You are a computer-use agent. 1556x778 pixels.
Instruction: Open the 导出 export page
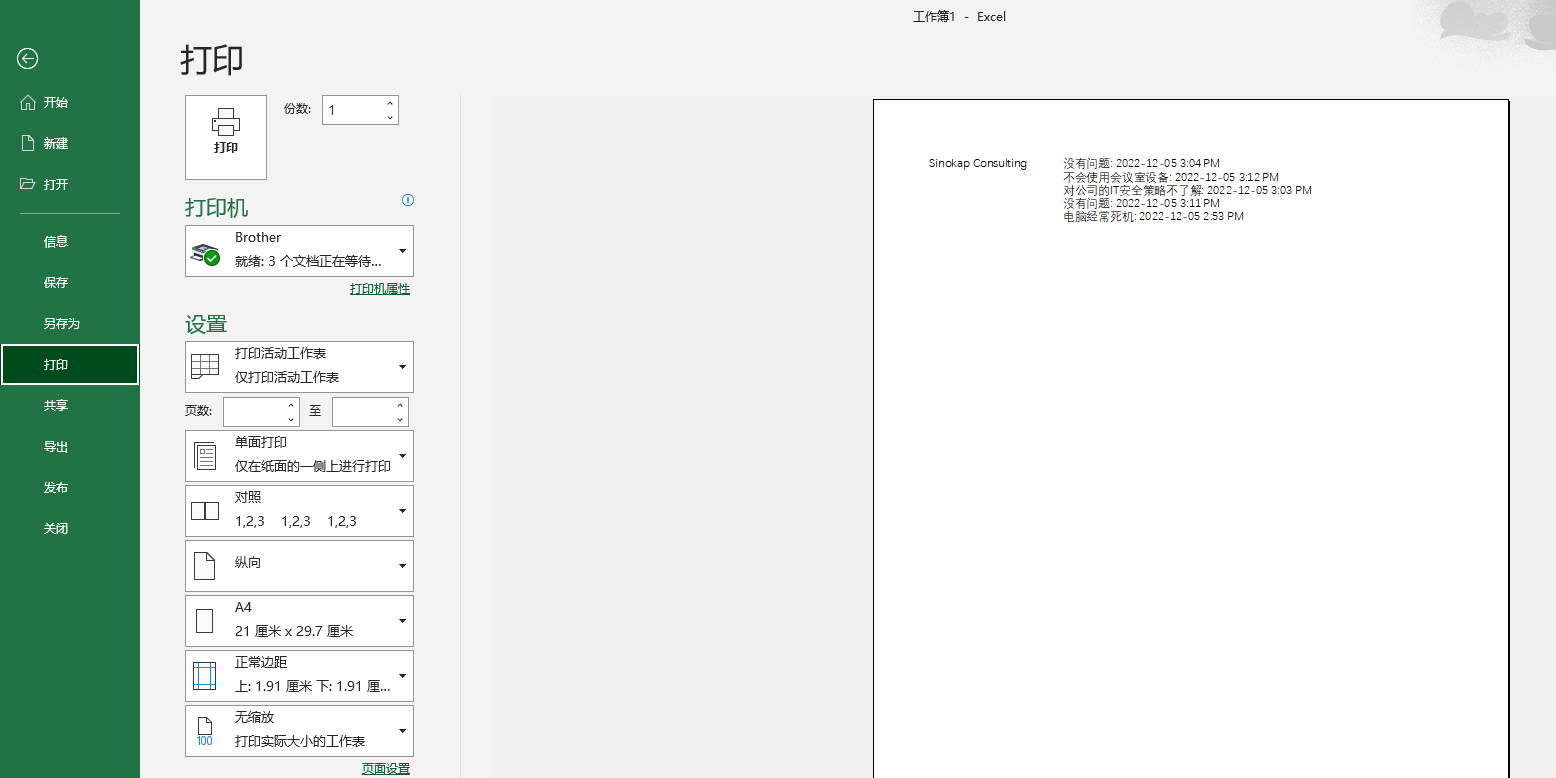point(56,447)
